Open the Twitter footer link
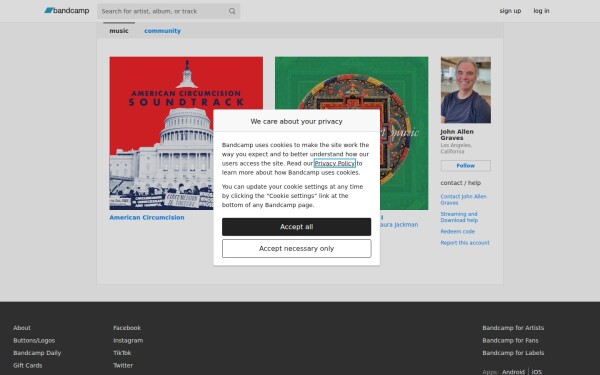600x375 pixels. coord(123,365)
